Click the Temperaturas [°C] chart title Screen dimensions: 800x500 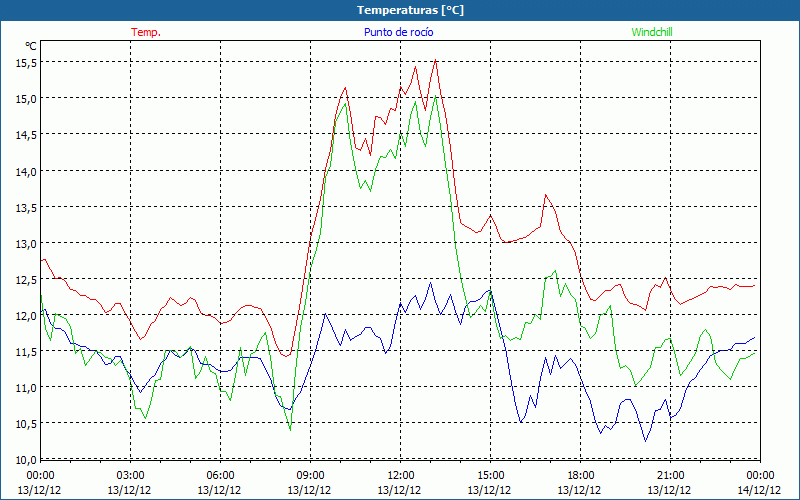pos(410,10)
